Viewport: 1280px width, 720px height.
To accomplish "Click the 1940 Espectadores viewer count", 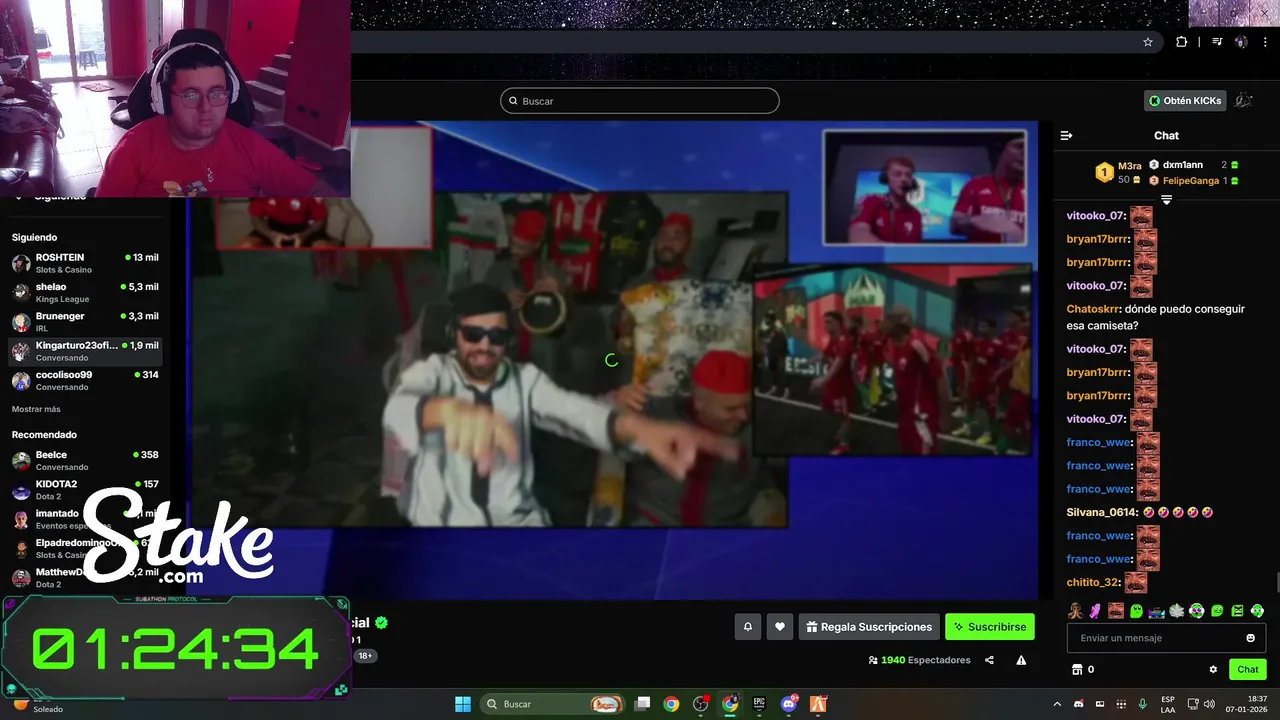I will pyautogui.click(x=919, y=660).
